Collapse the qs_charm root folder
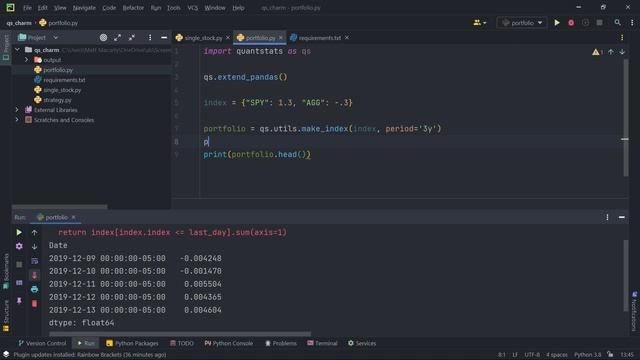The image size is (640, 360). tap(17, 50)
